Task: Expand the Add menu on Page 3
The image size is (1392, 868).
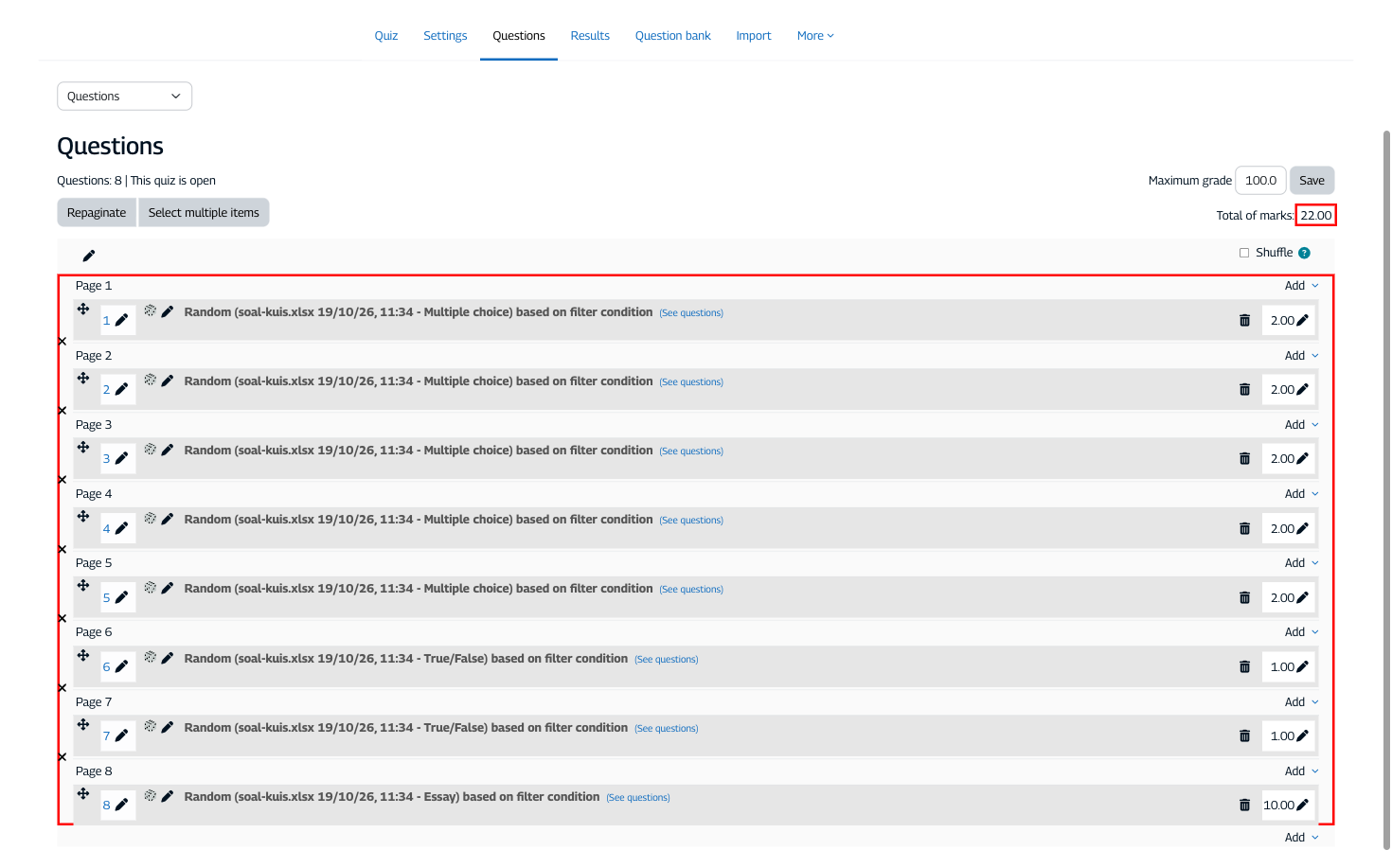Action: 1301,425
